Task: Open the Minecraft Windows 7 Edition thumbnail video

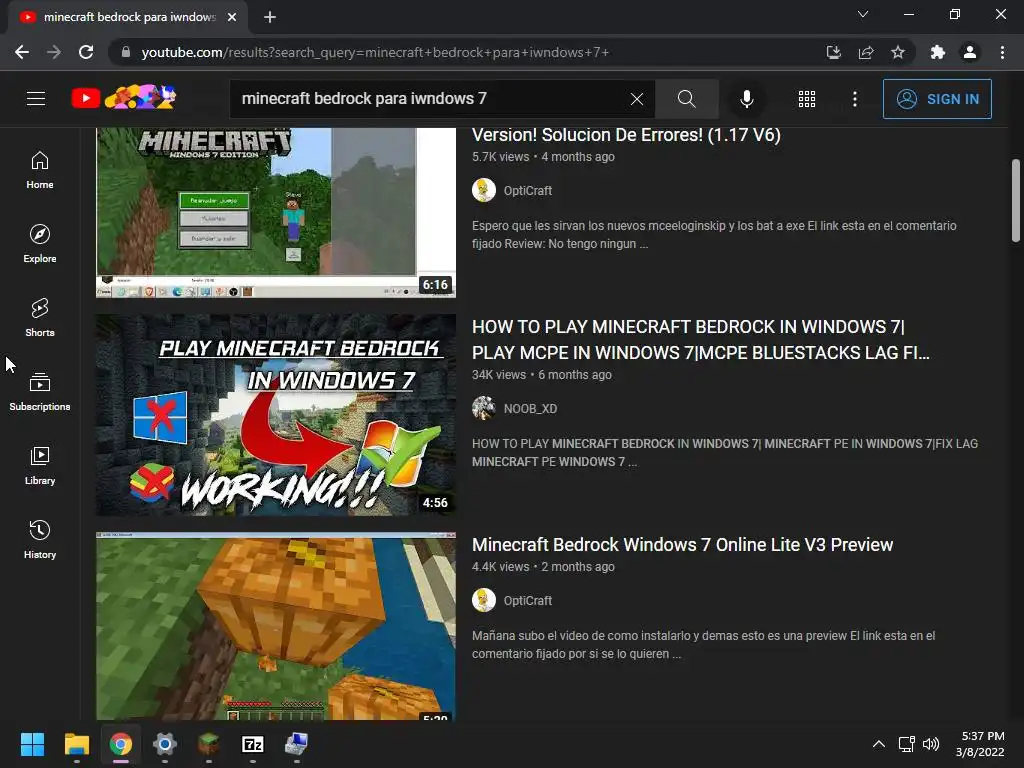Action: [276, 212]
